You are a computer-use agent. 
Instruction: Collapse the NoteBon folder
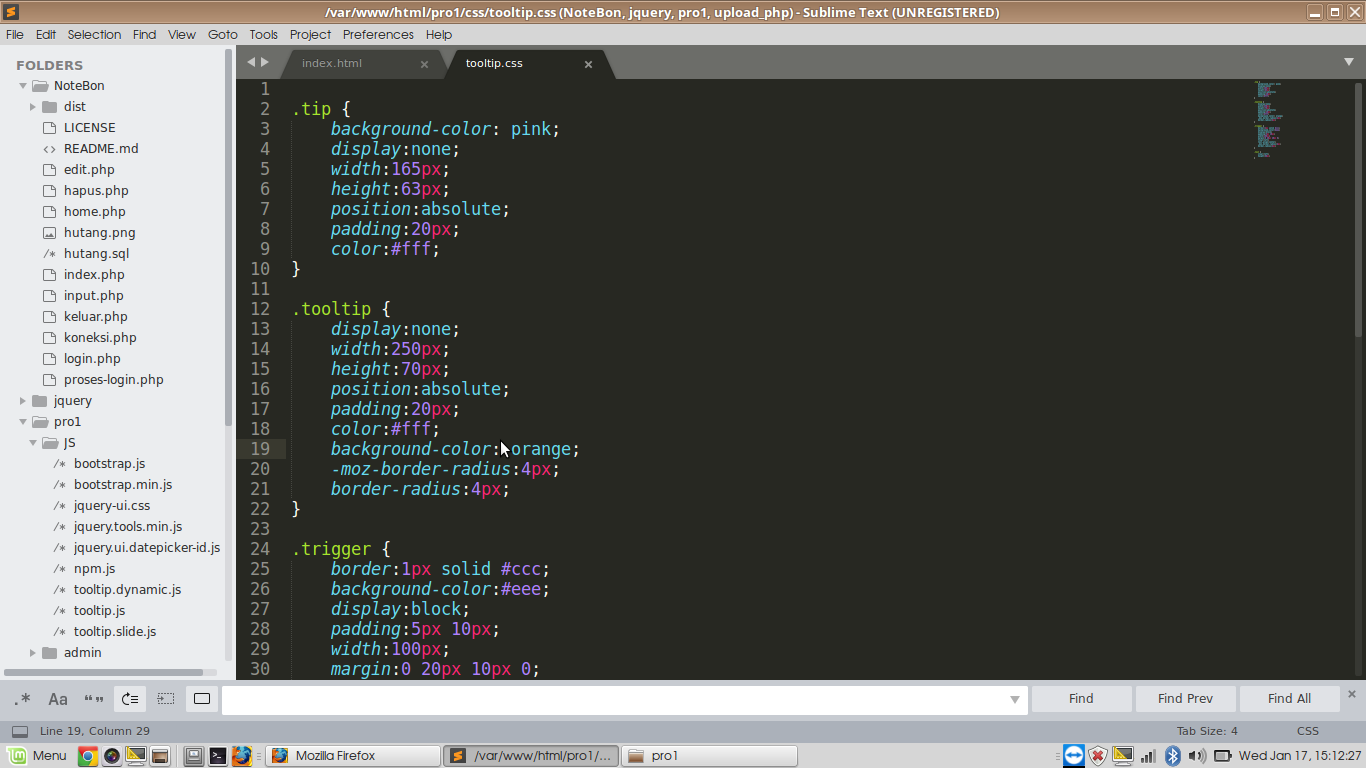point(23,86)
